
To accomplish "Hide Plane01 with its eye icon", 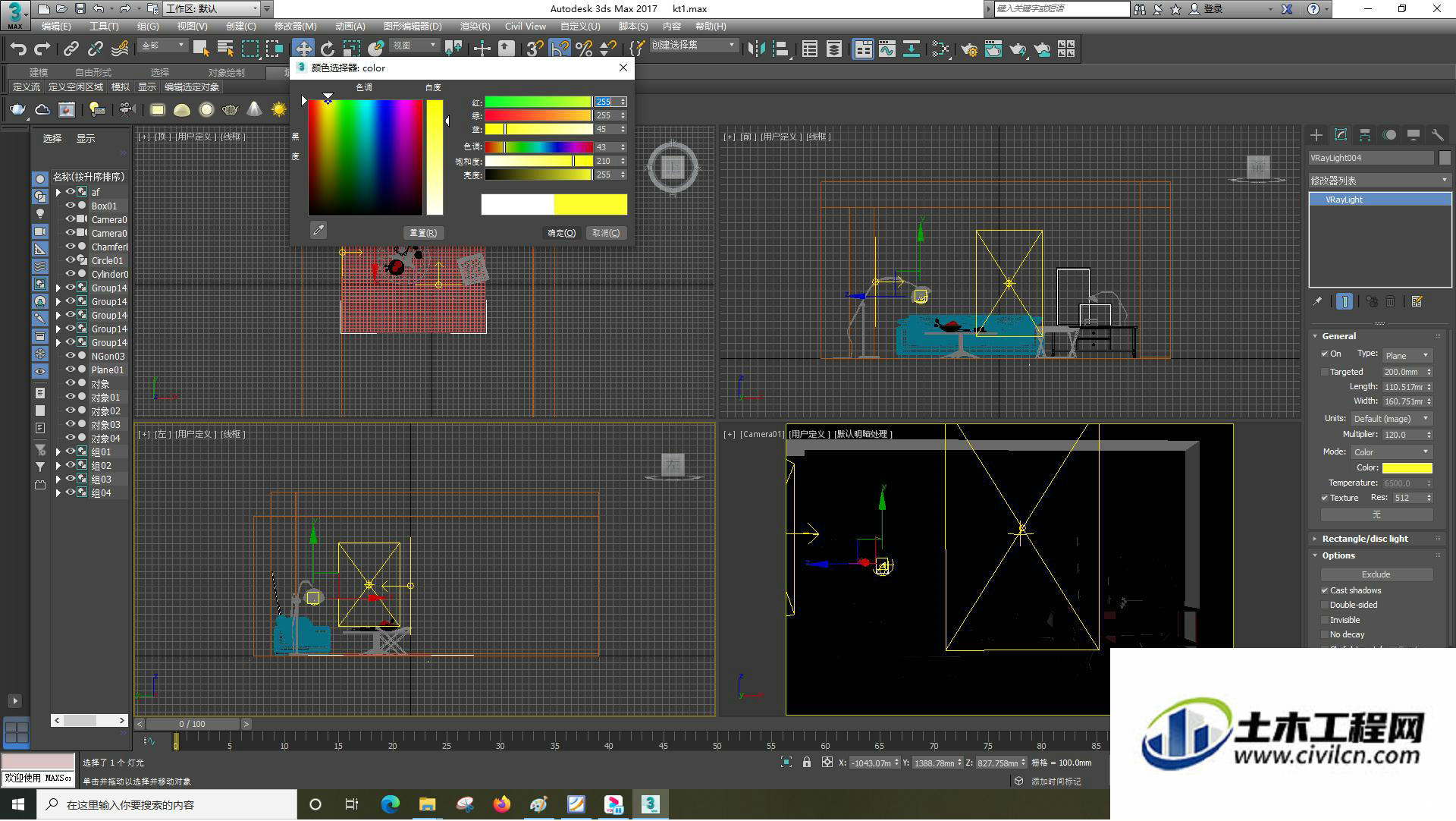I will 71,370.
